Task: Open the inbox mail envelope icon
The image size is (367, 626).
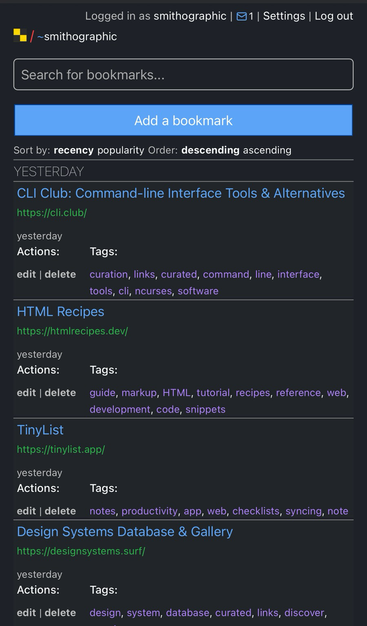Action: tap(242, 16)
